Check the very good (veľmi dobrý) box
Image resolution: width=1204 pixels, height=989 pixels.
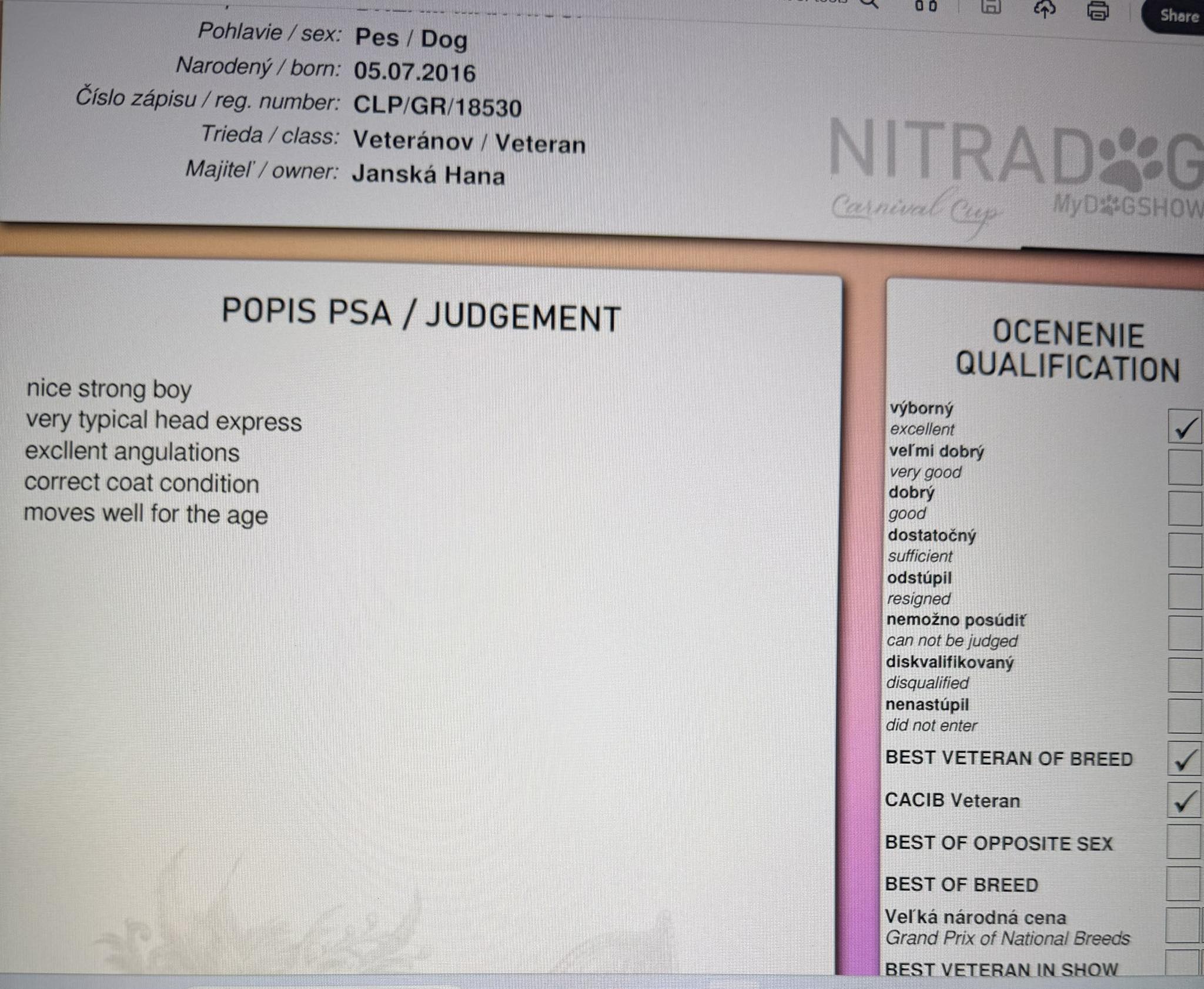tap(1185, 468)
